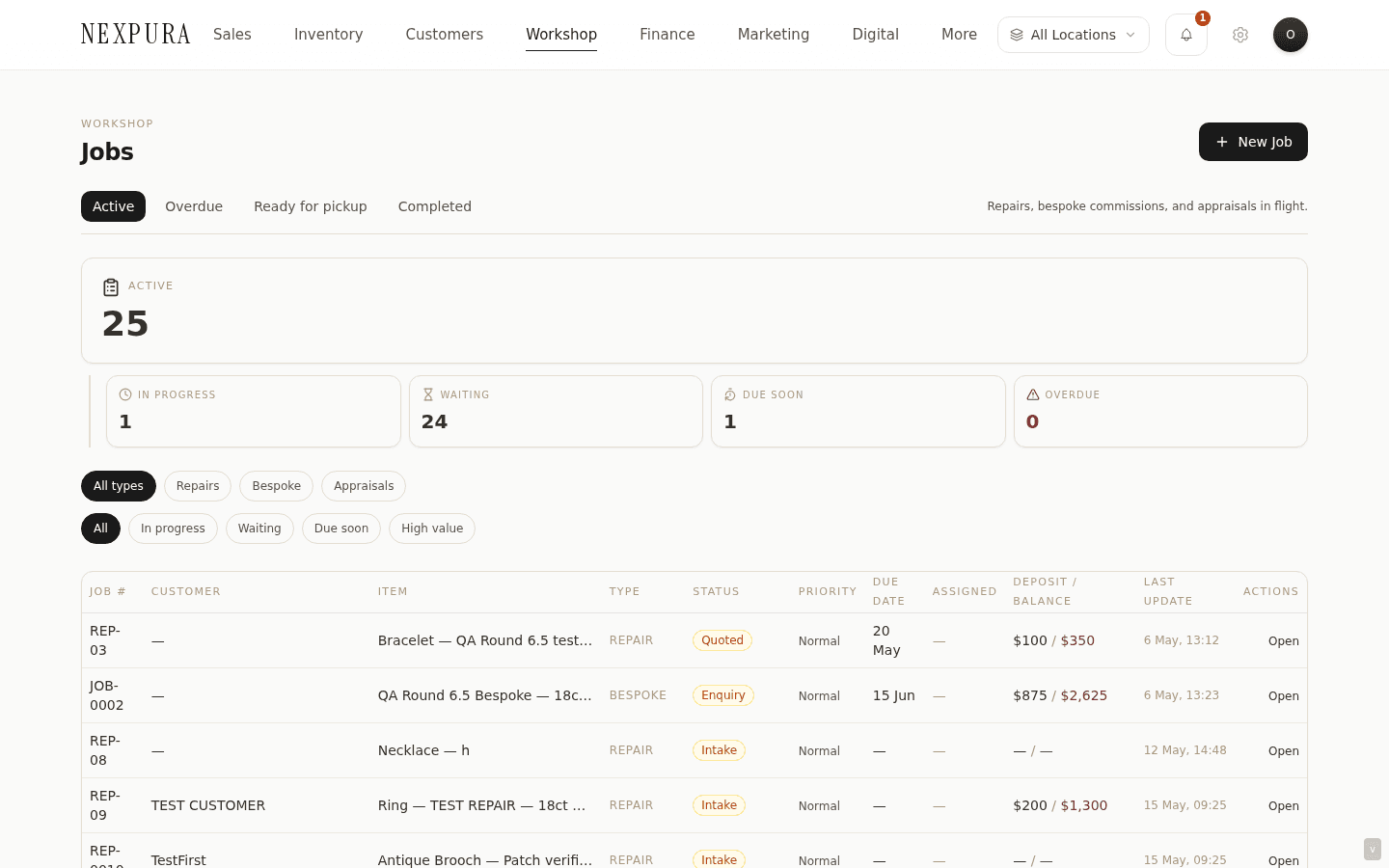Switch to Ready for pickup tab
Image resolution: width=1389 pixels, height=868 pixels.
311,206
